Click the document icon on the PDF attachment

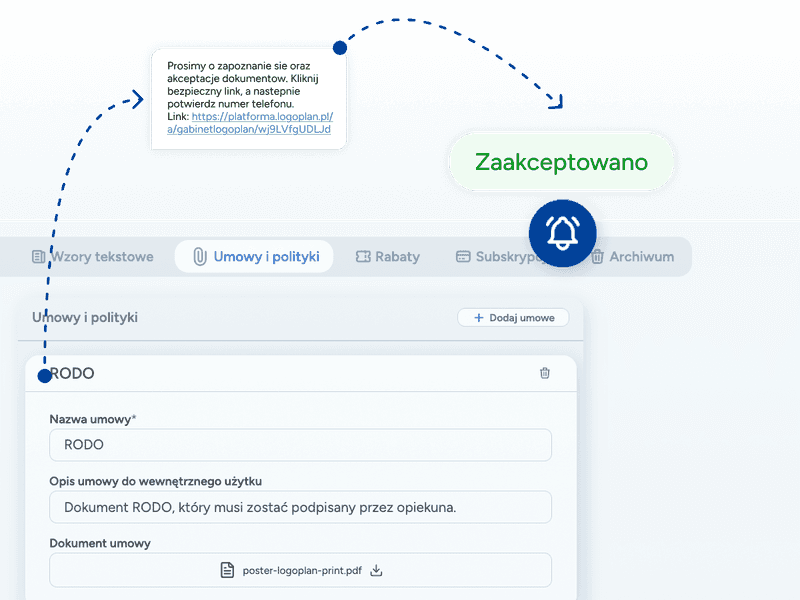(x=227, y=569)
